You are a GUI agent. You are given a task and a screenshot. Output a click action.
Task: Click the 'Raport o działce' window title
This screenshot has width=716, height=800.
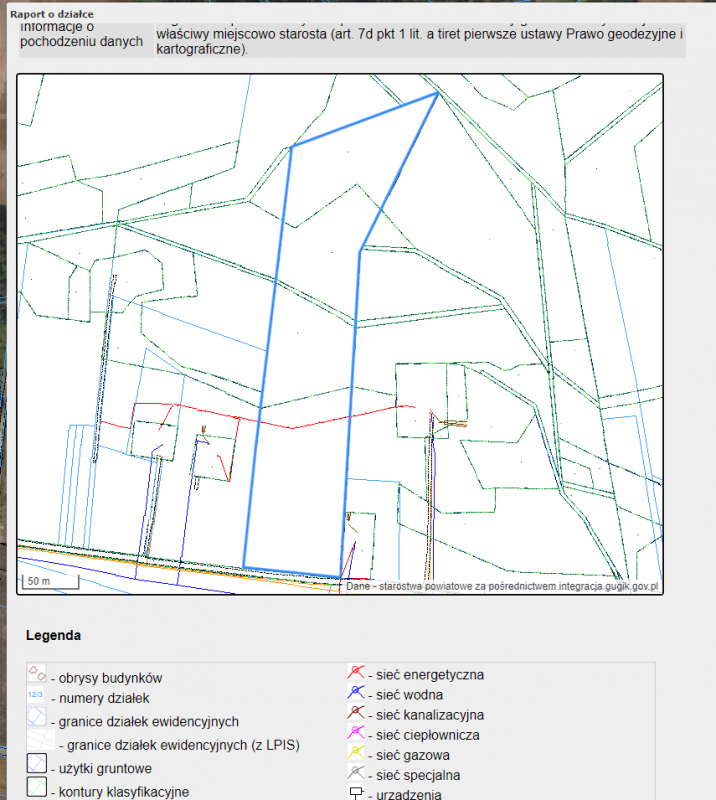[x=52, y=14]
